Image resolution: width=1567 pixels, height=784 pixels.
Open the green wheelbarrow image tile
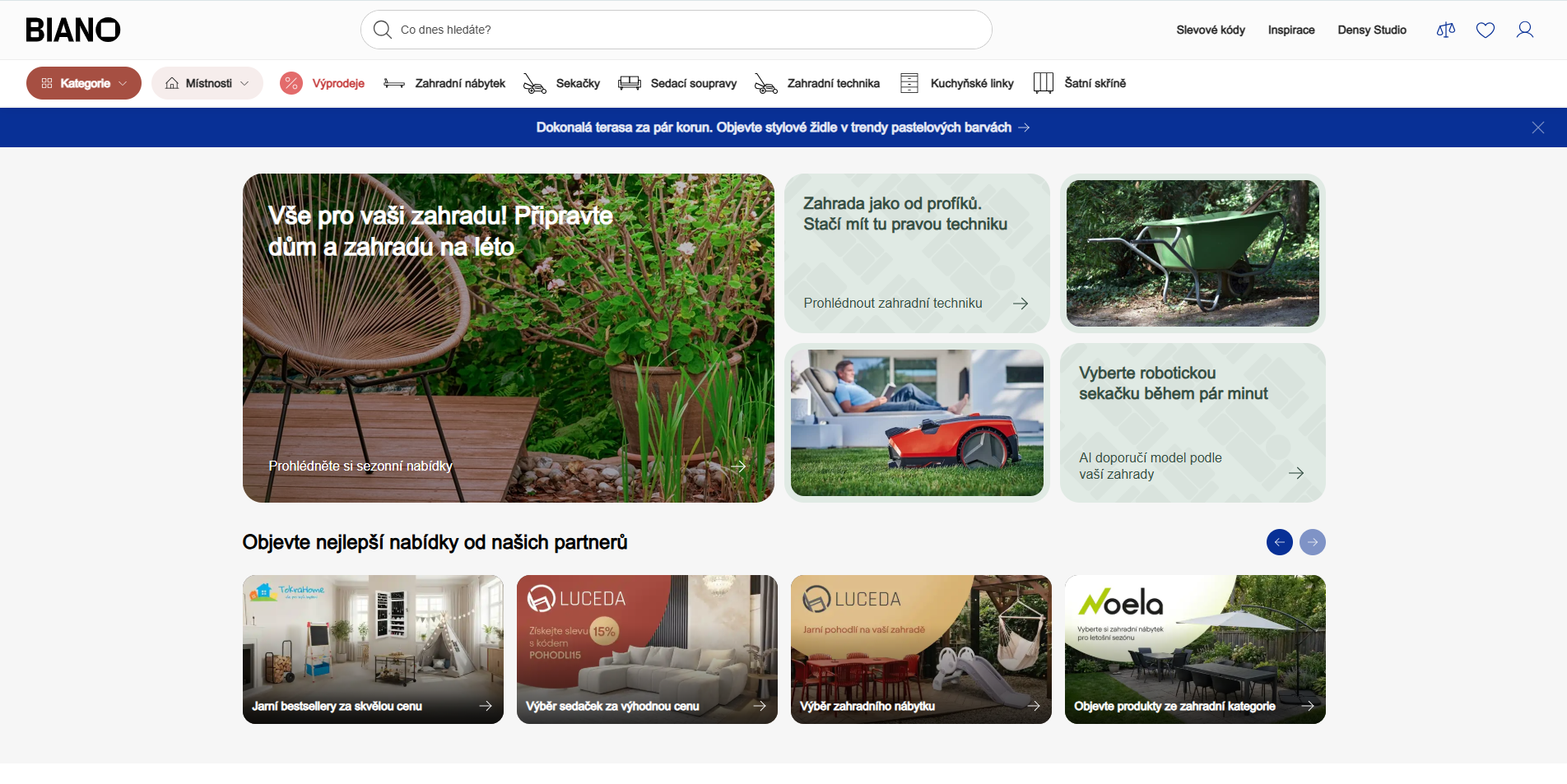[x=1192, y=253]
